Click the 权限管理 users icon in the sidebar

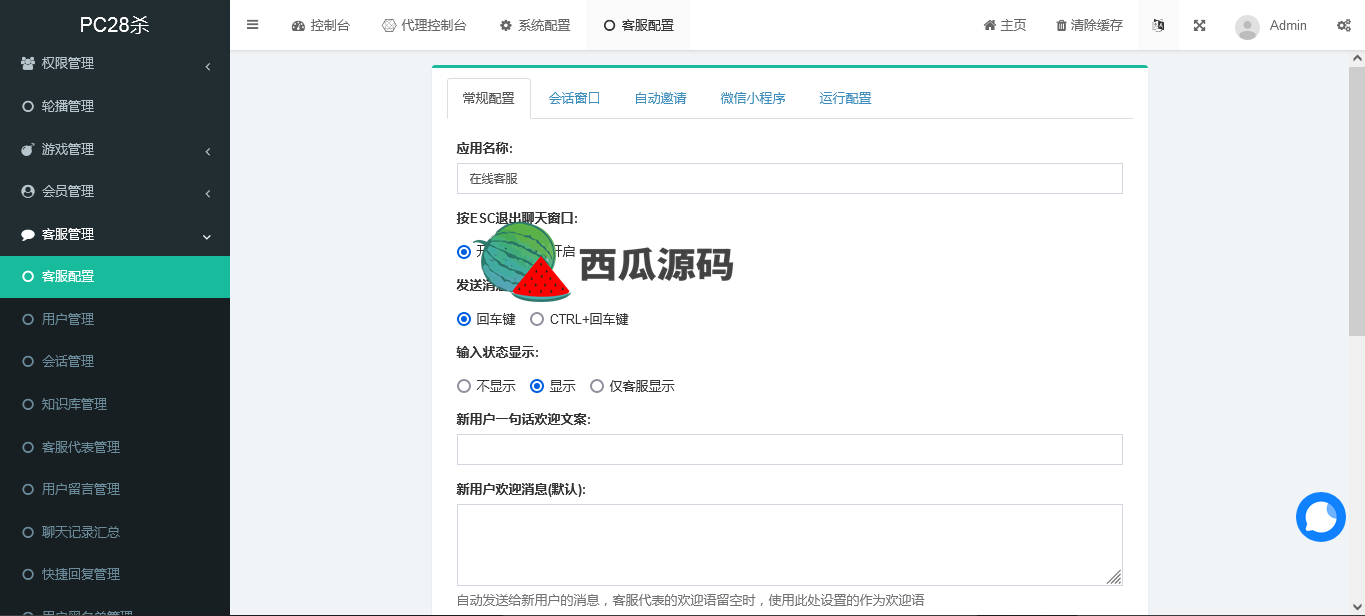28,63
